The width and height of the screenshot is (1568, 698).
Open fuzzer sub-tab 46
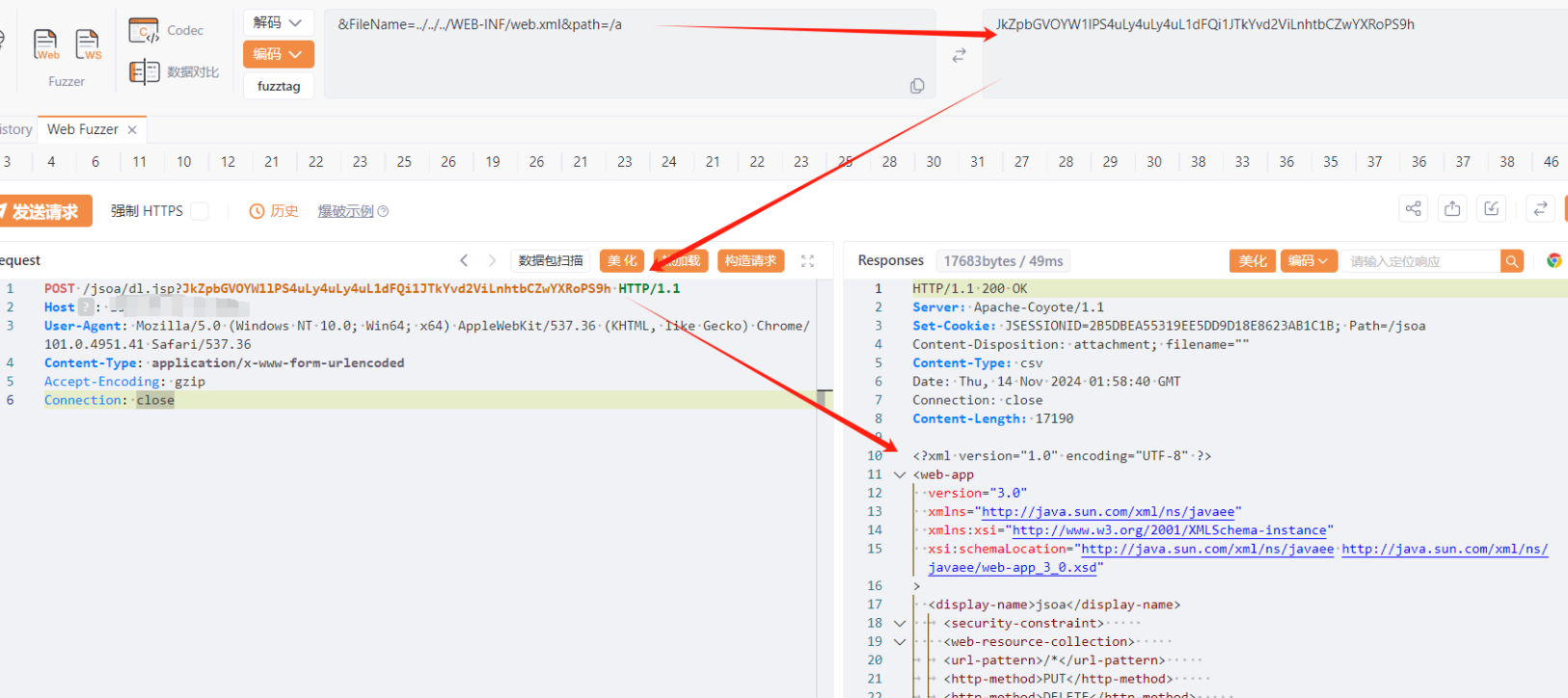tap(1551, 162)
